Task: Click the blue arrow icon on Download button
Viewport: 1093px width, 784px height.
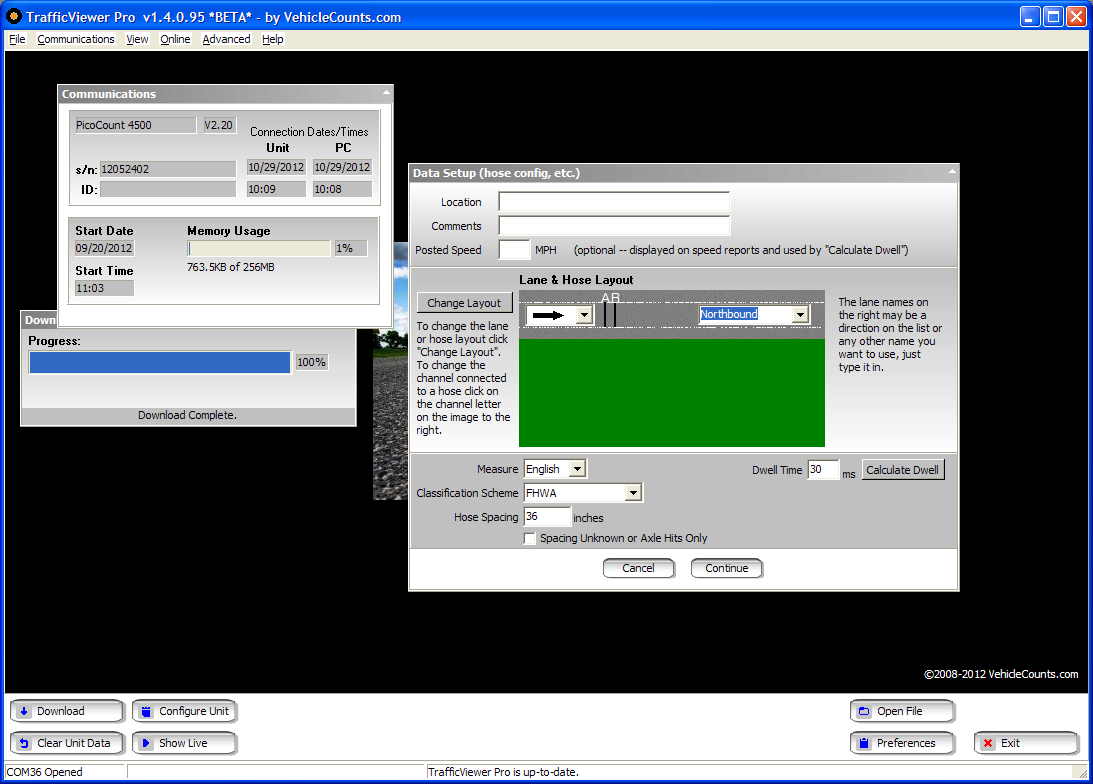Action: [x=24, y=712]
